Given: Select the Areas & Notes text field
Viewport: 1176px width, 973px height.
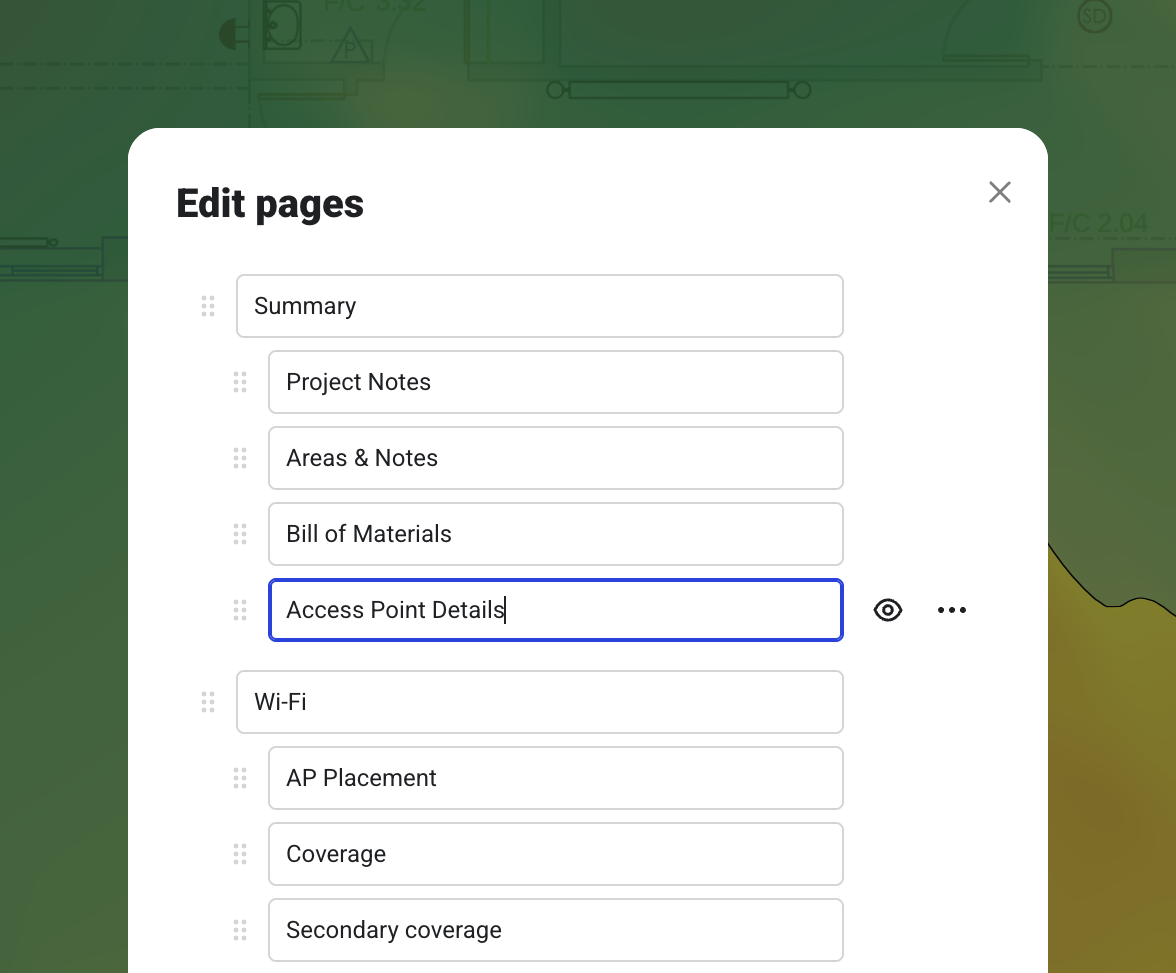Looking at the screenshot, I should click(x=556, y=458).
